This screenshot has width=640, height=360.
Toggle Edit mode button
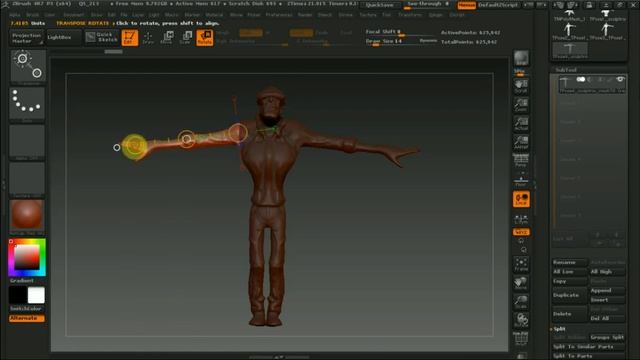[x=130, y=38]
